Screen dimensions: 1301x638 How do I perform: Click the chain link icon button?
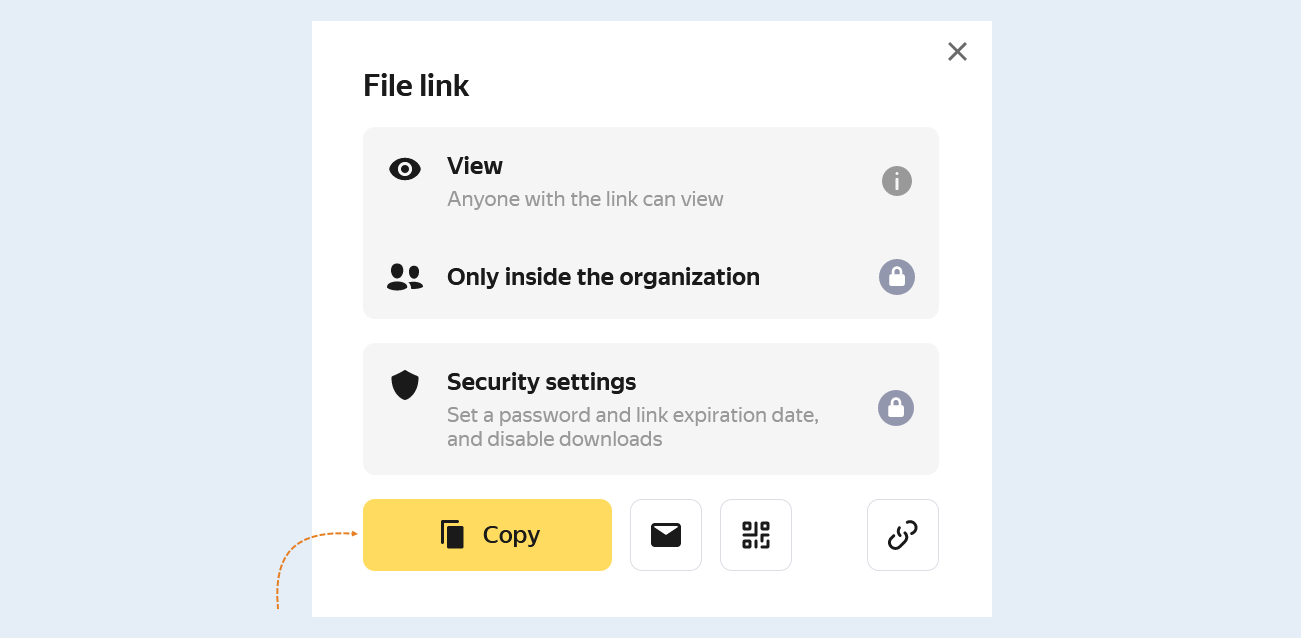(x=903, y=535)
